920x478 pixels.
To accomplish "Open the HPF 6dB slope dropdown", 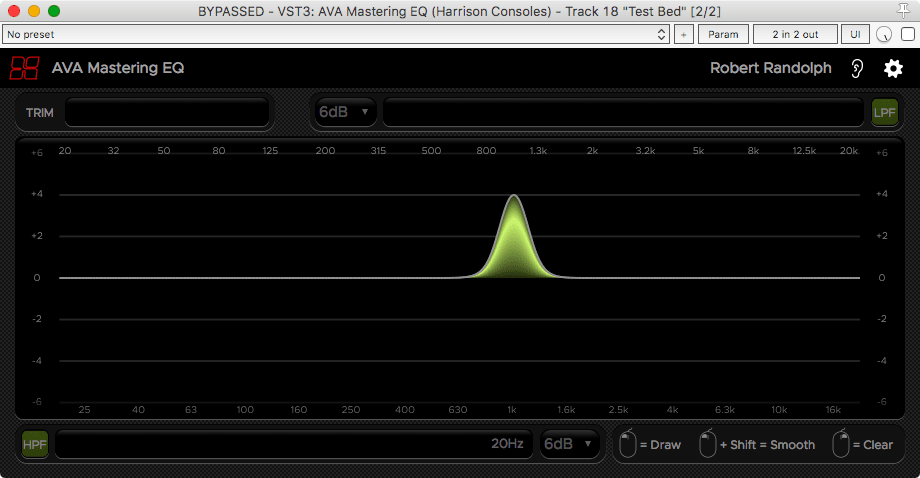I will (568, 444).
